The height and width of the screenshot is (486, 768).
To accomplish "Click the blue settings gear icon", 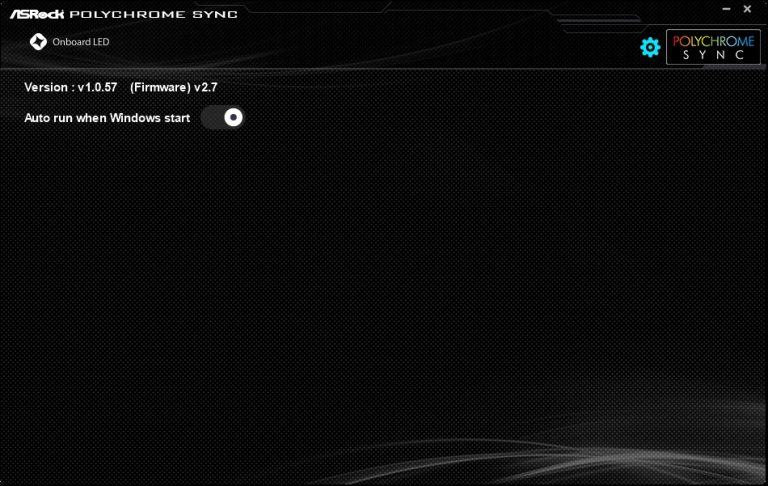I will coord(650,47).
